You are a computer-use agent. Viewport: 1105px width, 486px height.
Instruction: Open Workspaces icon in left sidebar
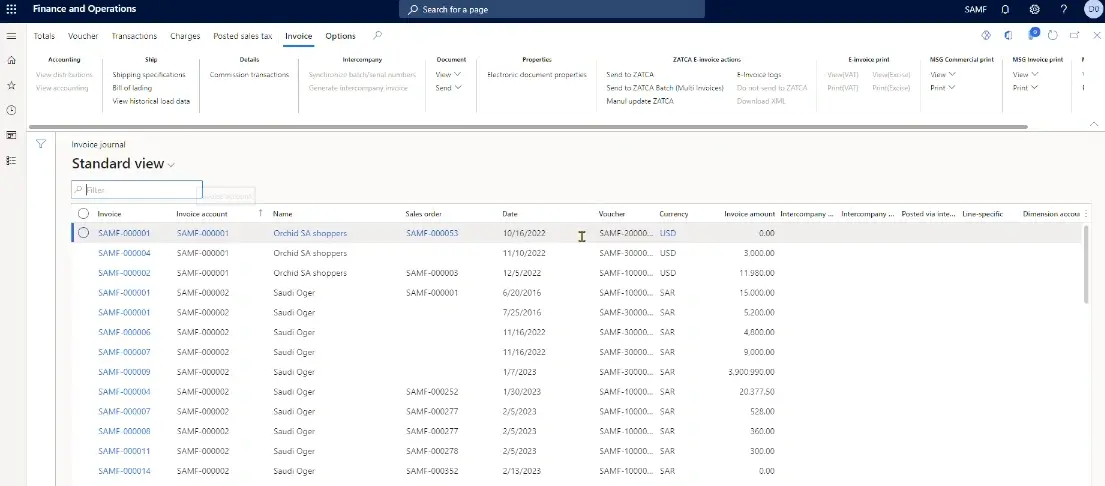11,135
